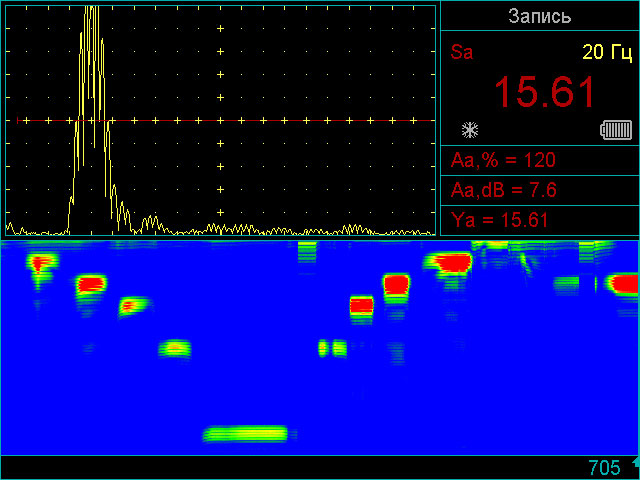
Task: Select the Запись mode header
Action: coord(540,16)
